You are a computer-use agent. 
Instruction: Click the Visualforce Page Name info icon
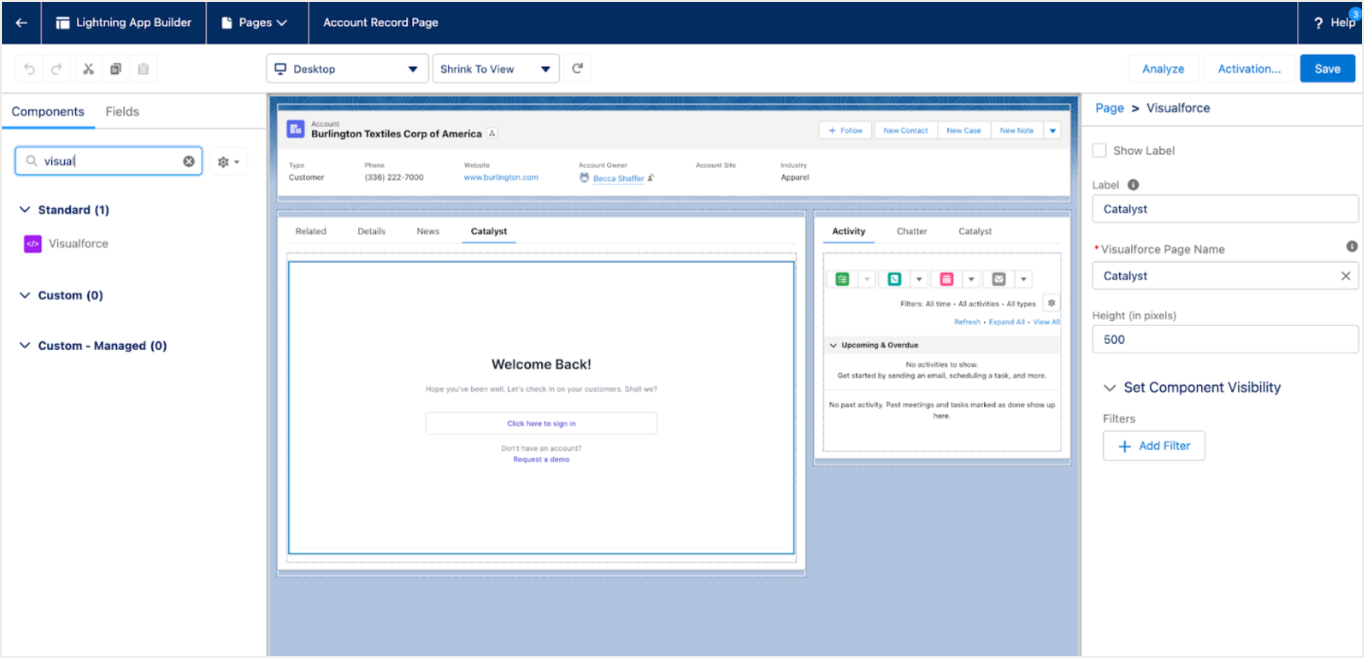coord(1352,246)
